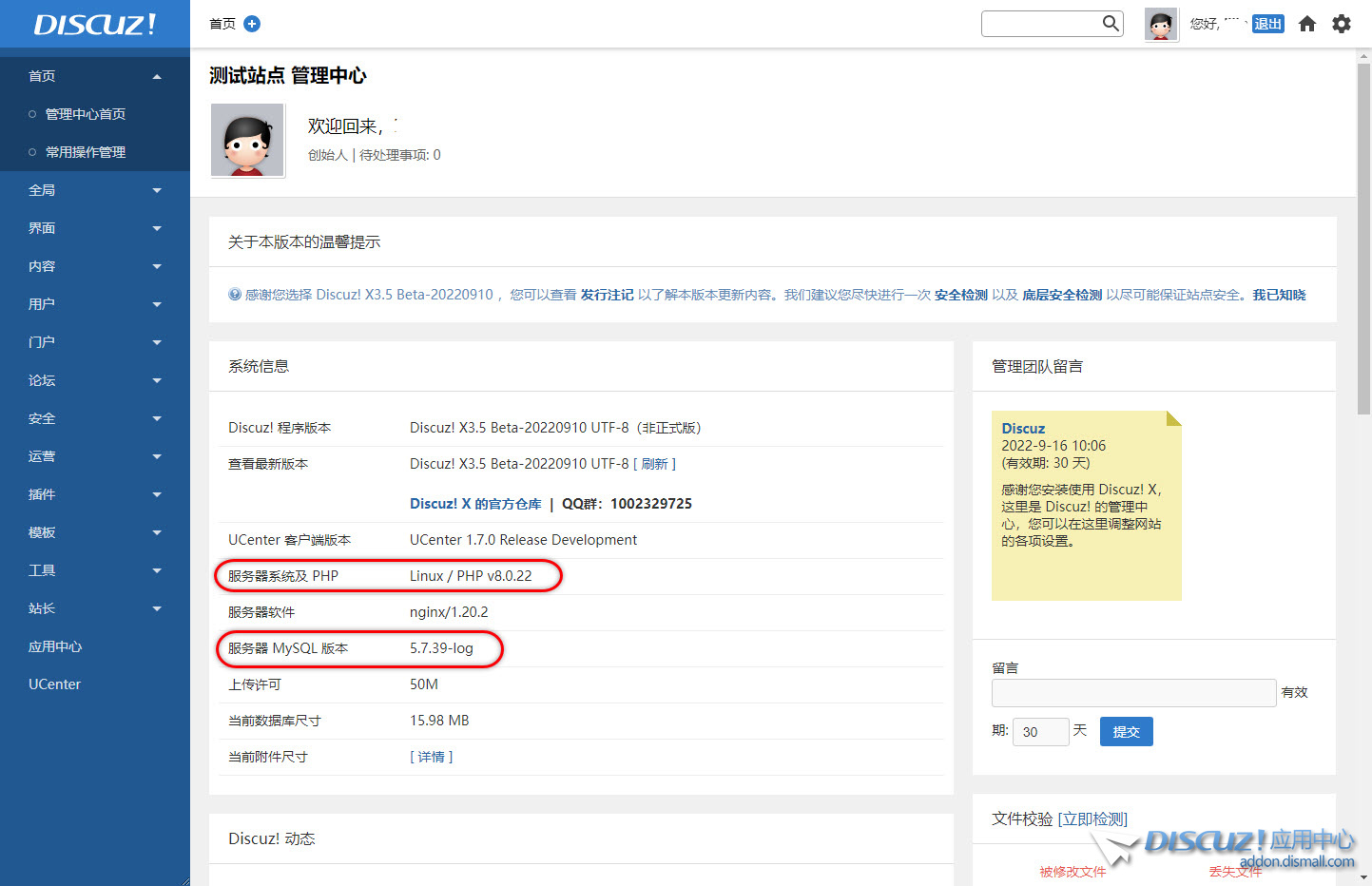Click the 立即检测 file check link
The height and width of the screenshot is (886, 1372).
[x=1092, y=819]
